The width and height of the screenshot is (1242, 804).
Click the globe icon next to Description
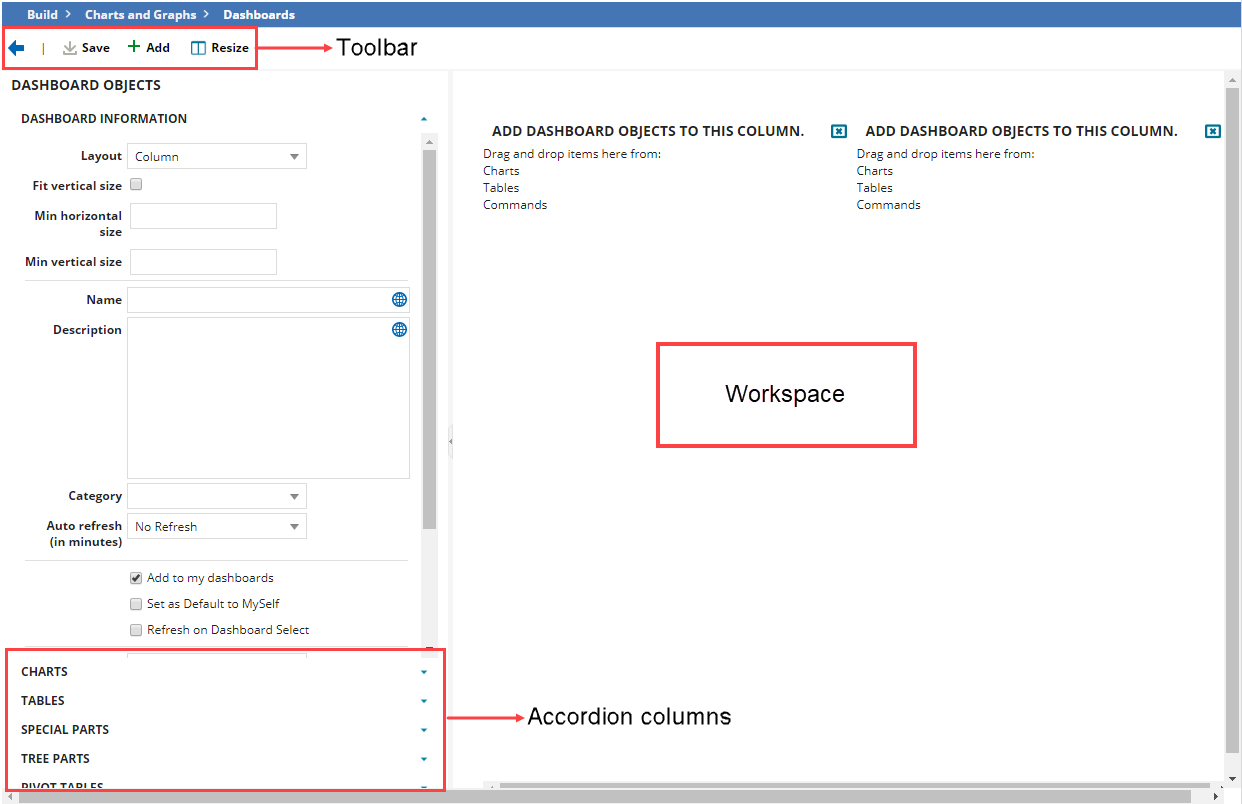pyautogui.click(x=399, y=329)
